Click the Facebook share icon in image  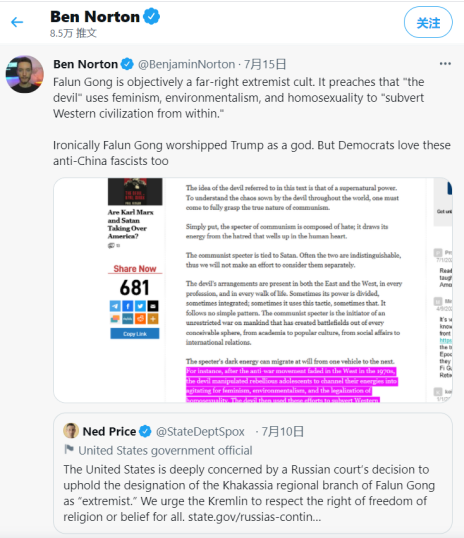(128, 306)
